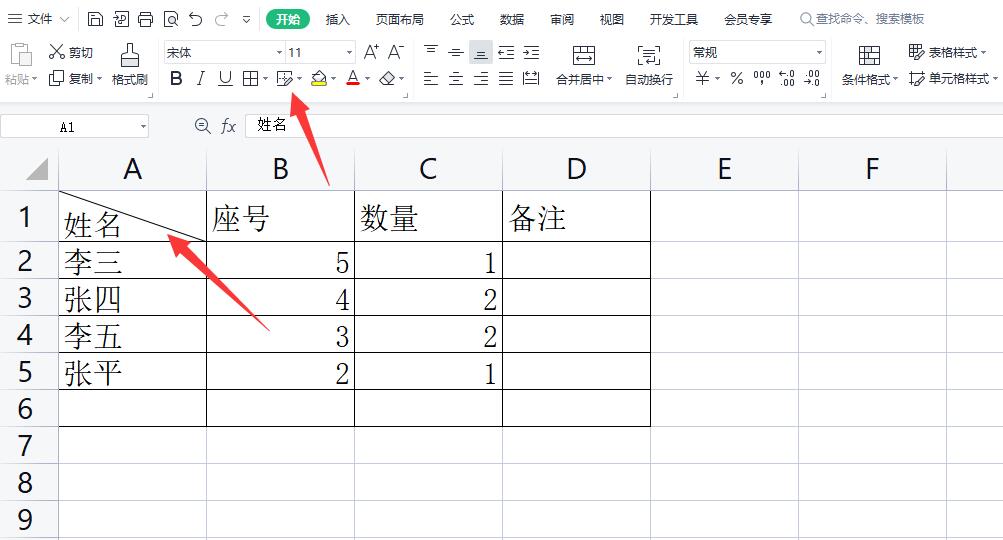Switch to 审阅 tab
1003x540 pixels.
click(x=562, y=20)
